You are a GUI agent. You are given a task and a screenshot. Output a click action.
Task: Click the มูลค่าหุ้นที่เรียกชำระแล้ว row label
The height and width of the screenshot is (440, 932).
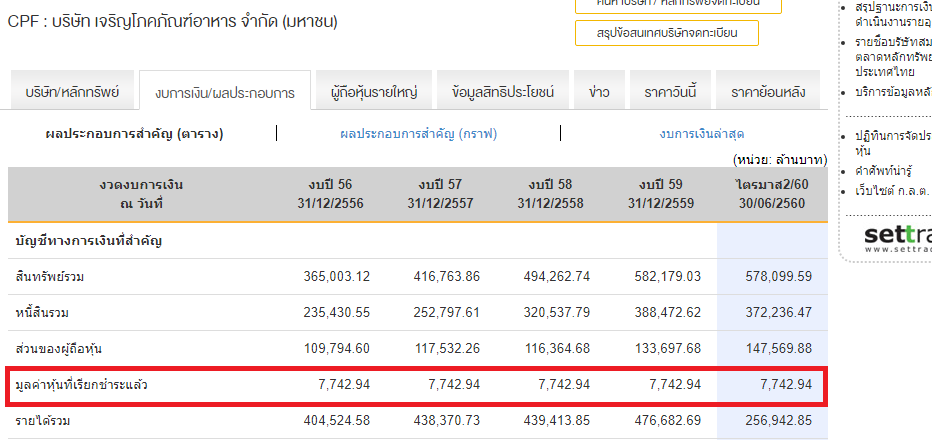83,384
